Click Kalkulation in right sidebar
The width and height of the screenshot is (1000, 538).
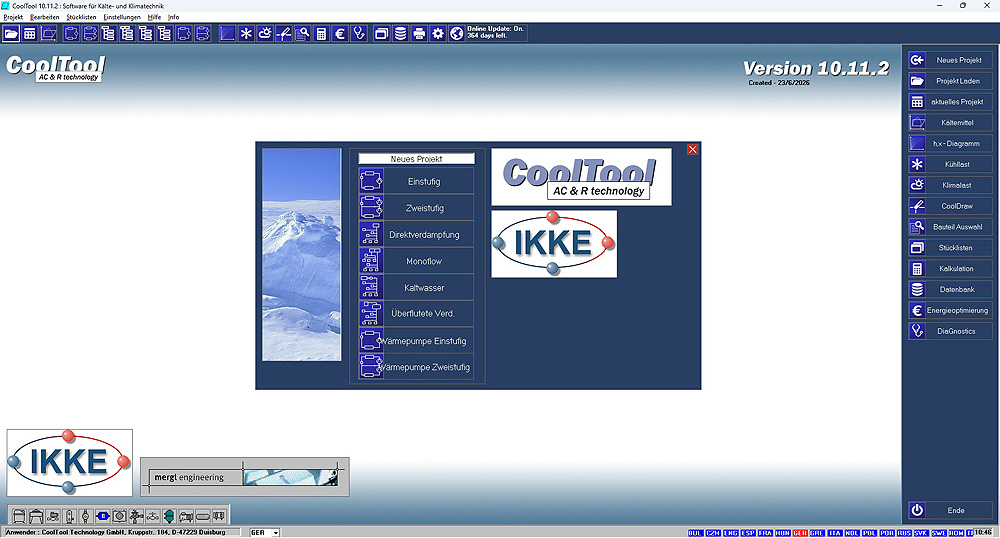click(950, 268)
